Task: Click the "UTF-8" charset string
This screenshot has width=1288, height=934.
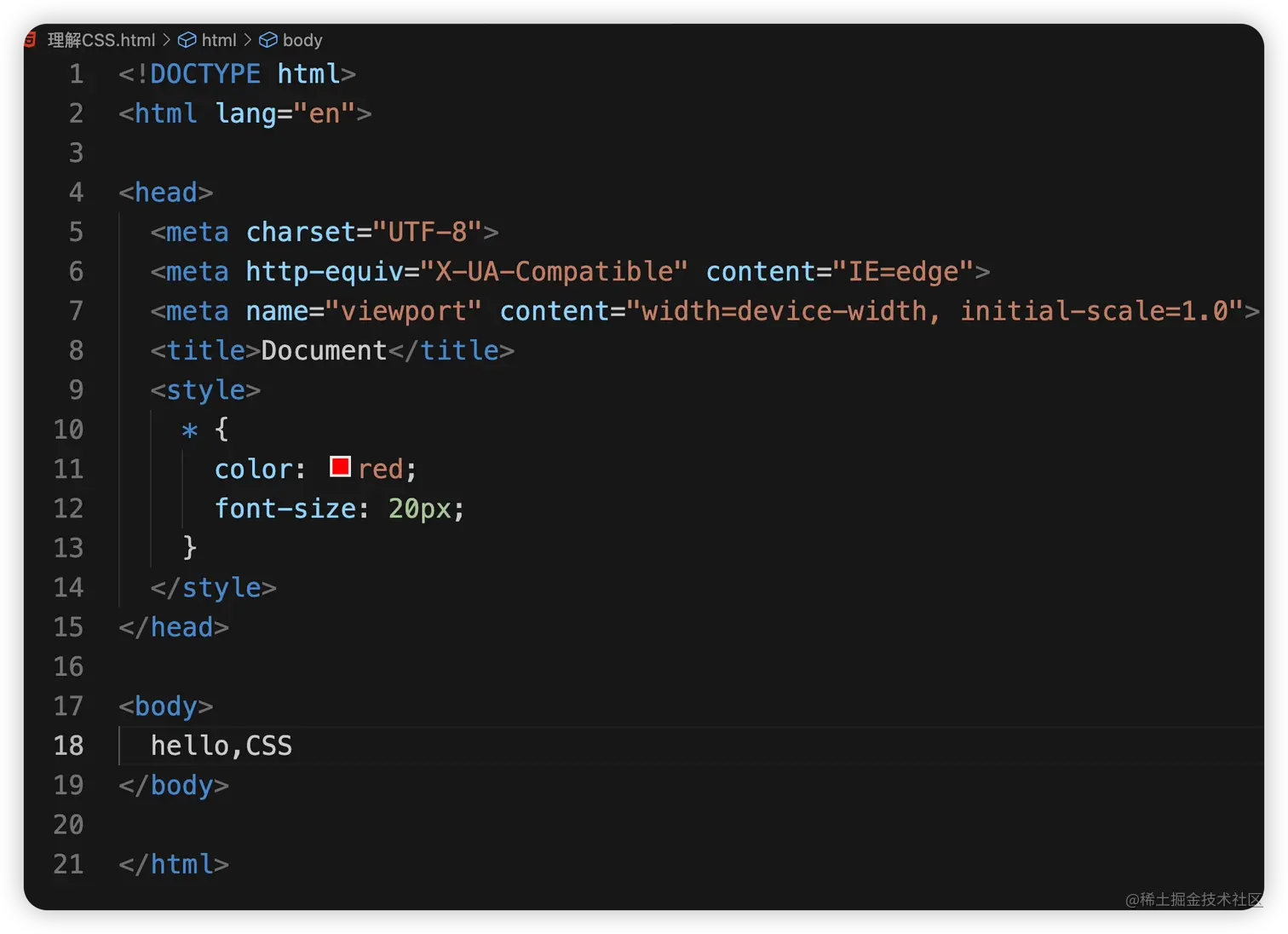Action: tap(428, 232)
